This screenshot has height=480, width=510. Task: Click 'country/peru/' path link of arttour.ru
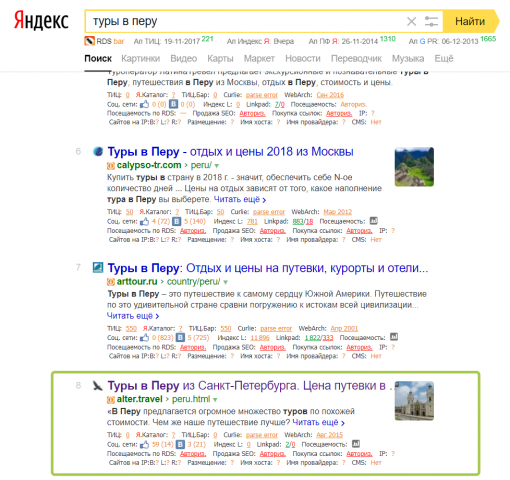tap(193, 282)
